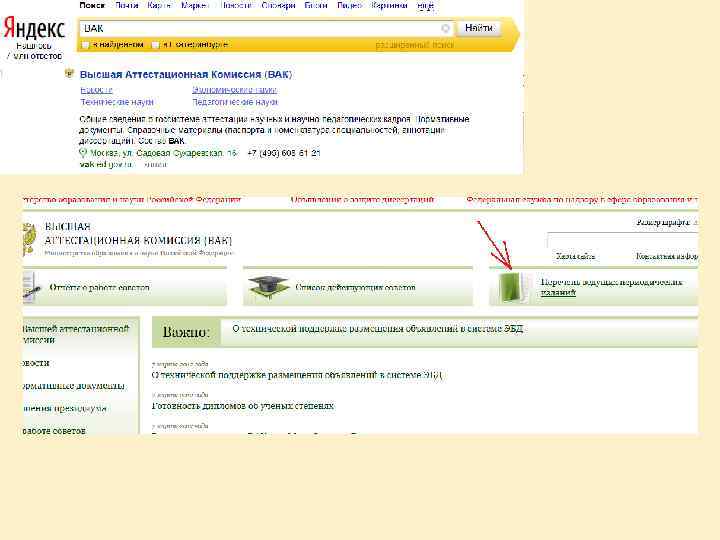Open Отчёты о работе советов section
720x540 pixels.
99,288
